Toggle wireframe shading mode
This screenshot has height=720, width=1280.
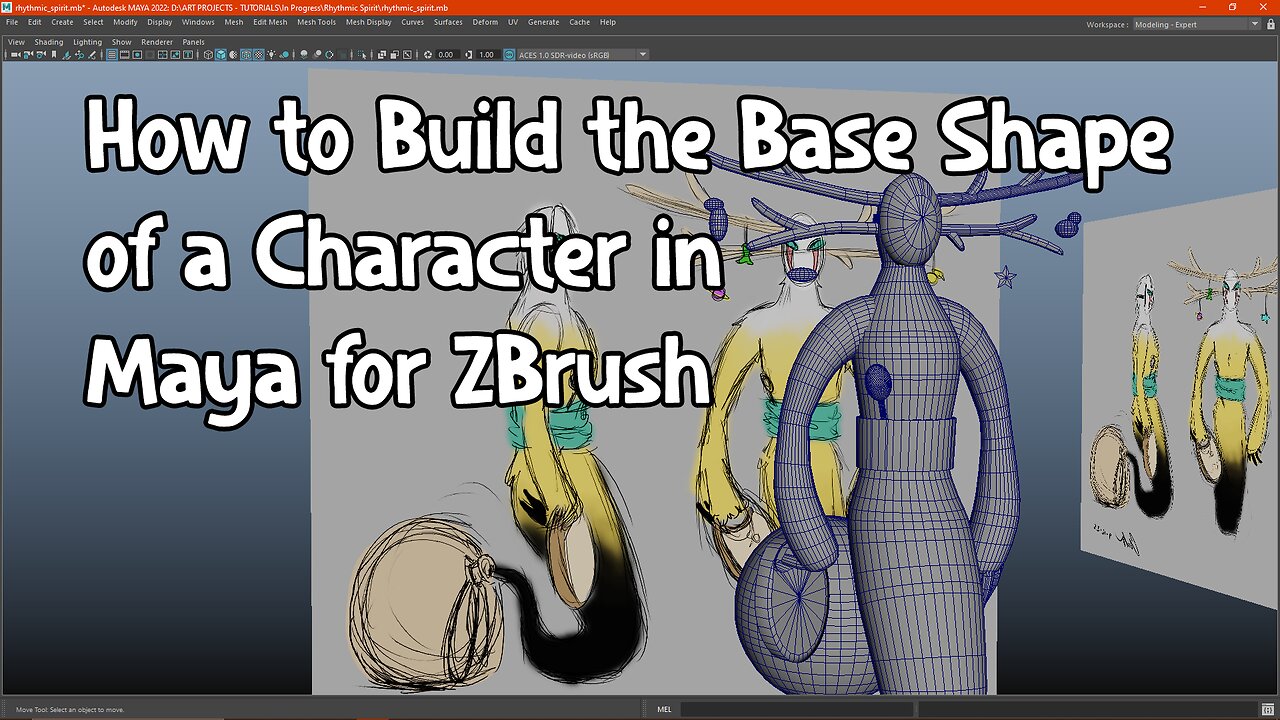208,55
